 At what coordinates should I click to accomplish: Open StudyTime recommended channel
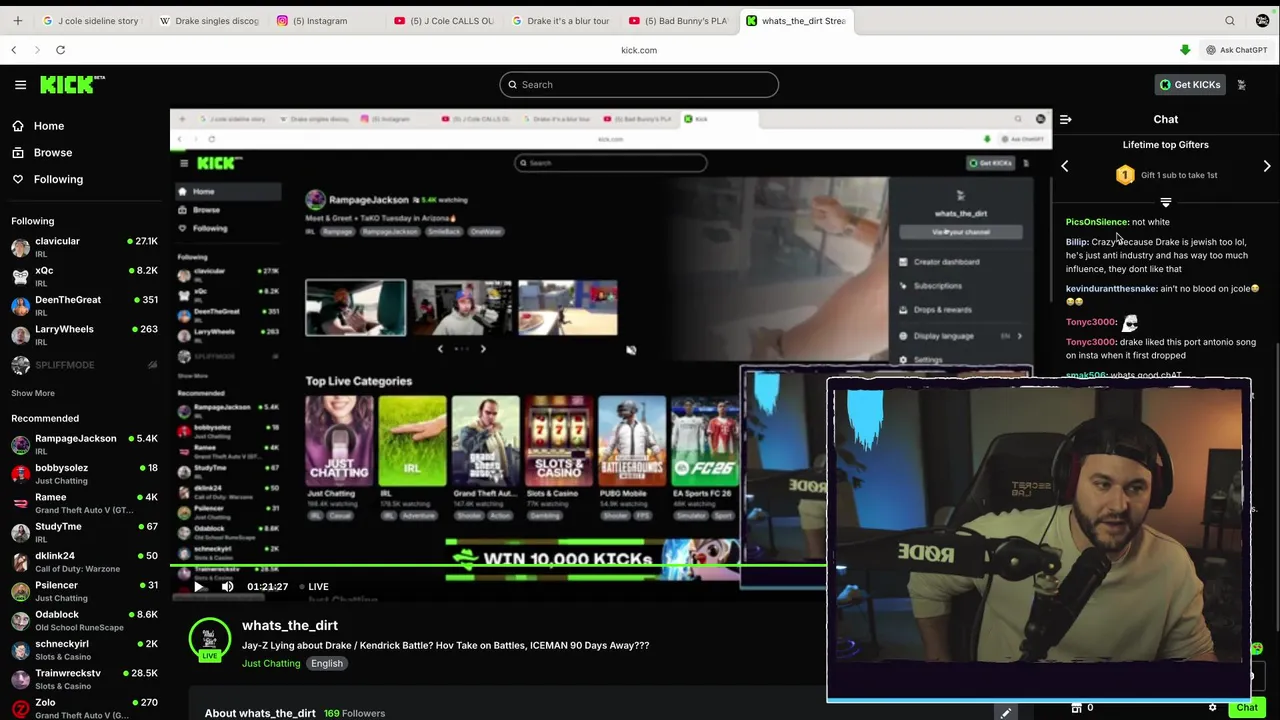[x=84, y=533]
